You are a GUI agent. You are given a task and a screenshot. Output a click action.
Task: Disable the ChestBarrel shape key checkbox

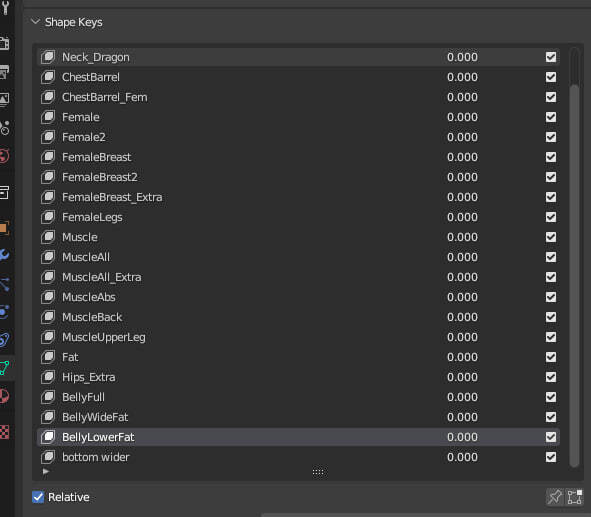click(551, 77)
